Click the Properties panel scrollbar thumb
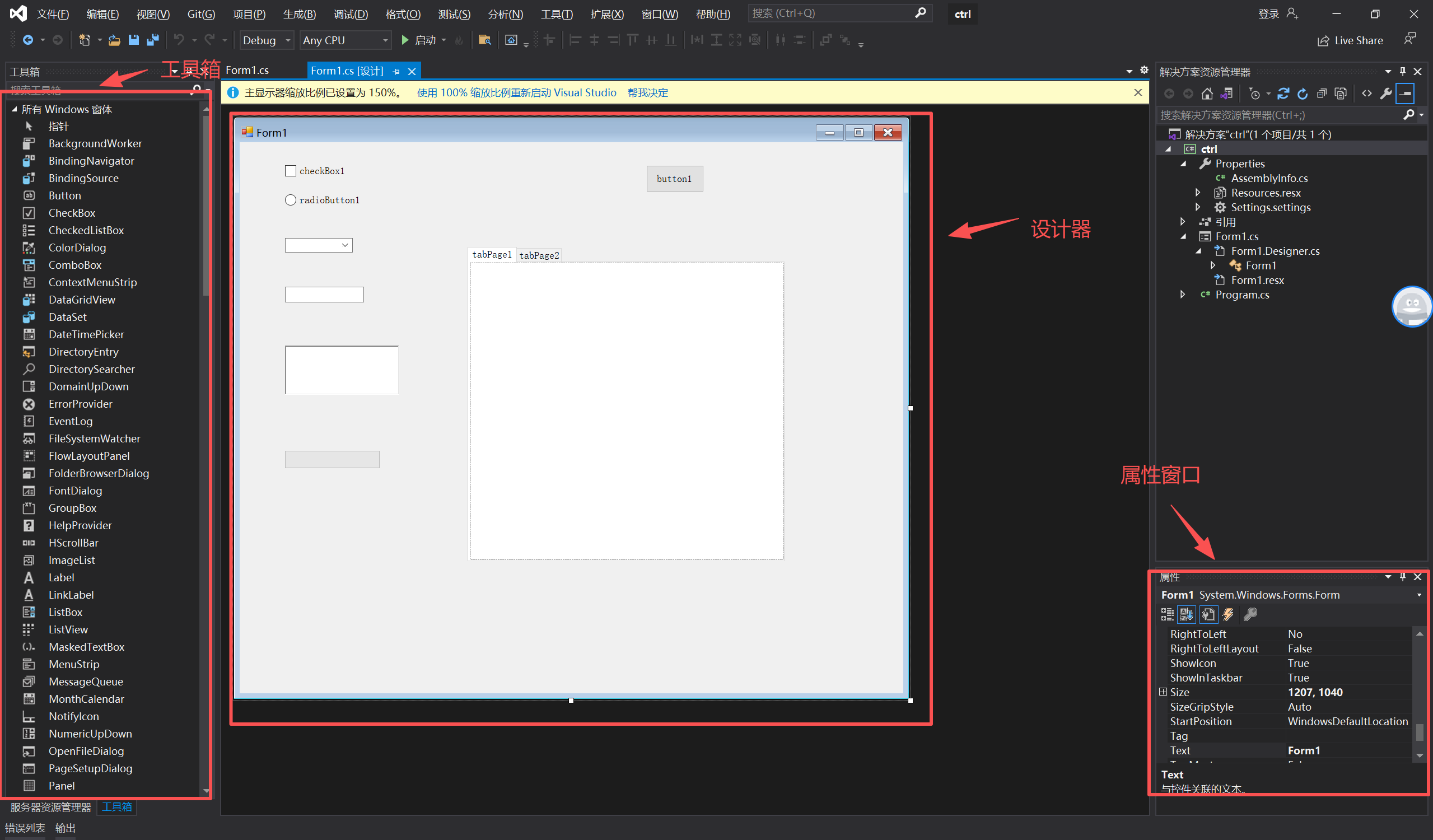Viewport: 1433px width, 840px height. click(x=1420, y=732)
